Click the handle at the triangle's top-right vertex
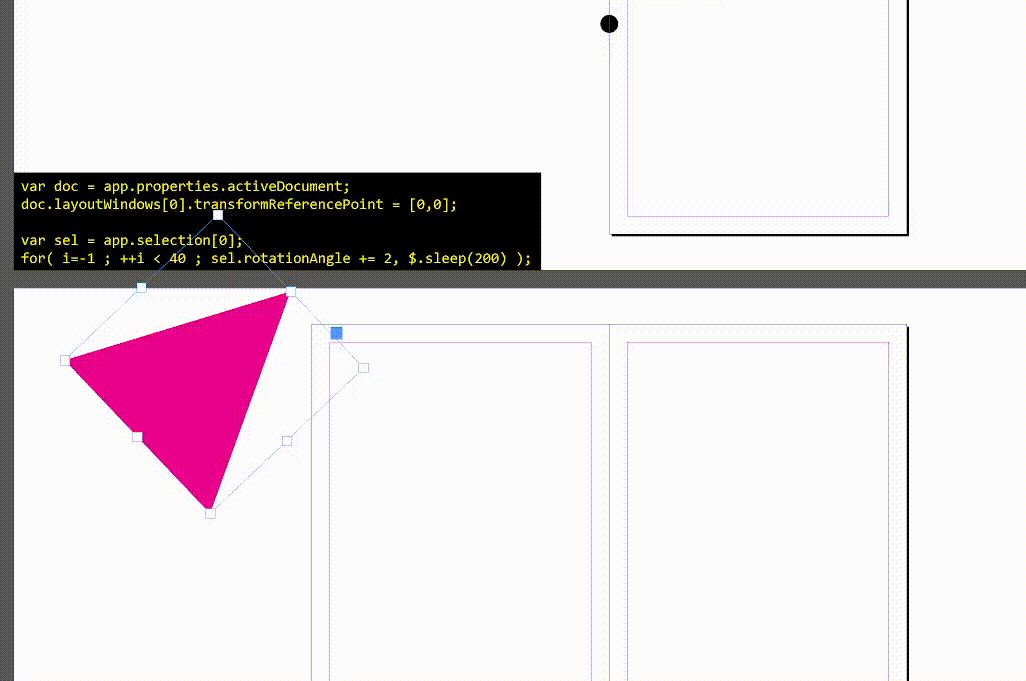Screen dimensions: 1026x681 [x=291, y=292]
